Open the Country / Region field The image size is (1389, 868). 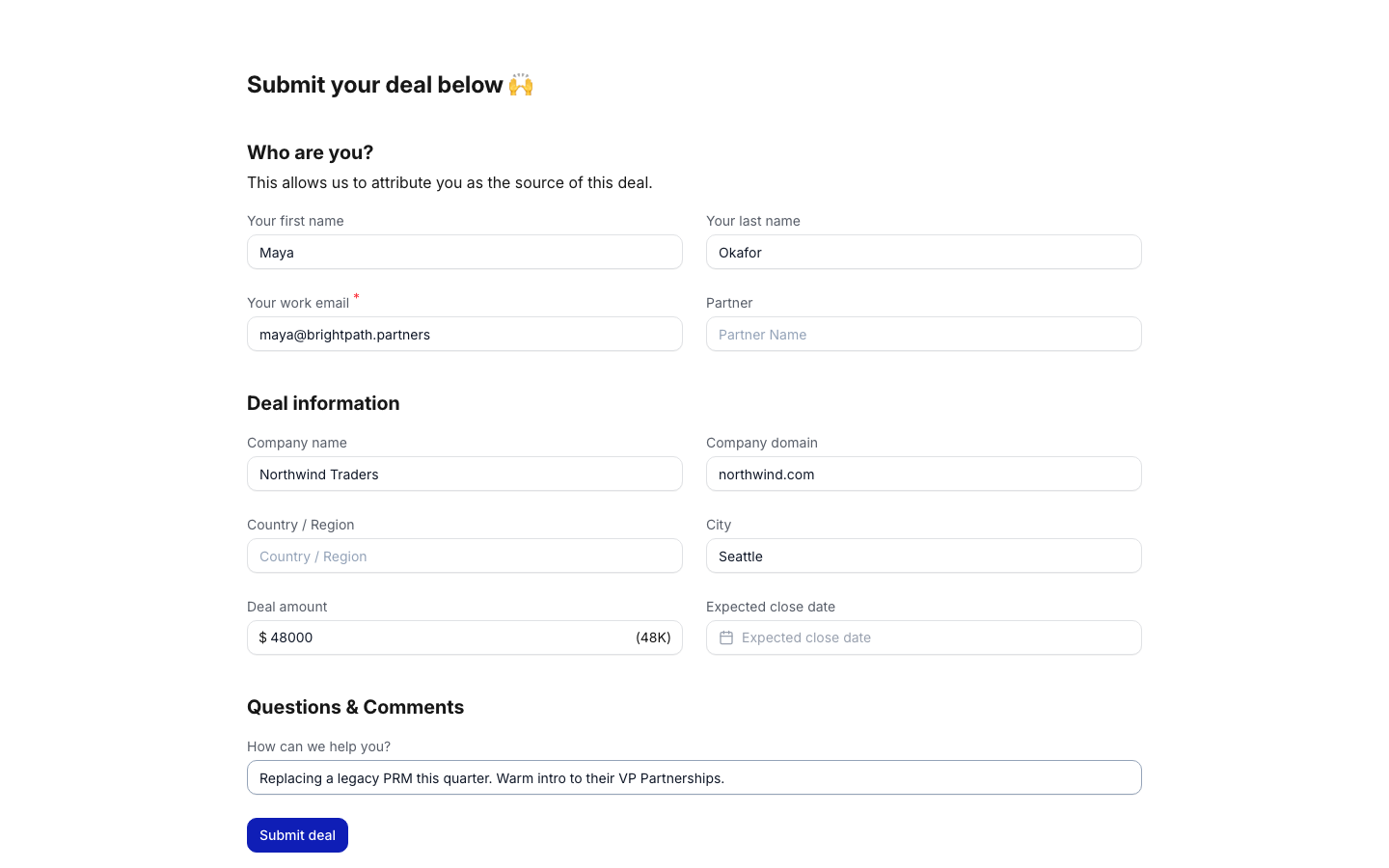click(465, 556)
